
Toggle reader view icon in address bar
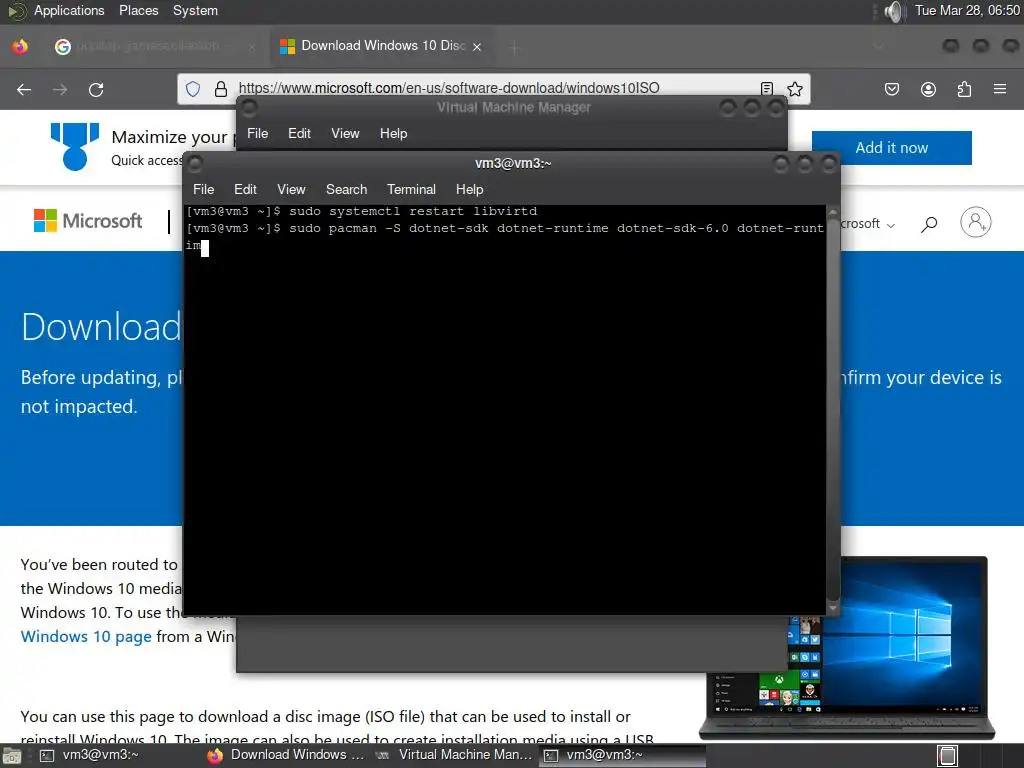click(x=767, y=89)
